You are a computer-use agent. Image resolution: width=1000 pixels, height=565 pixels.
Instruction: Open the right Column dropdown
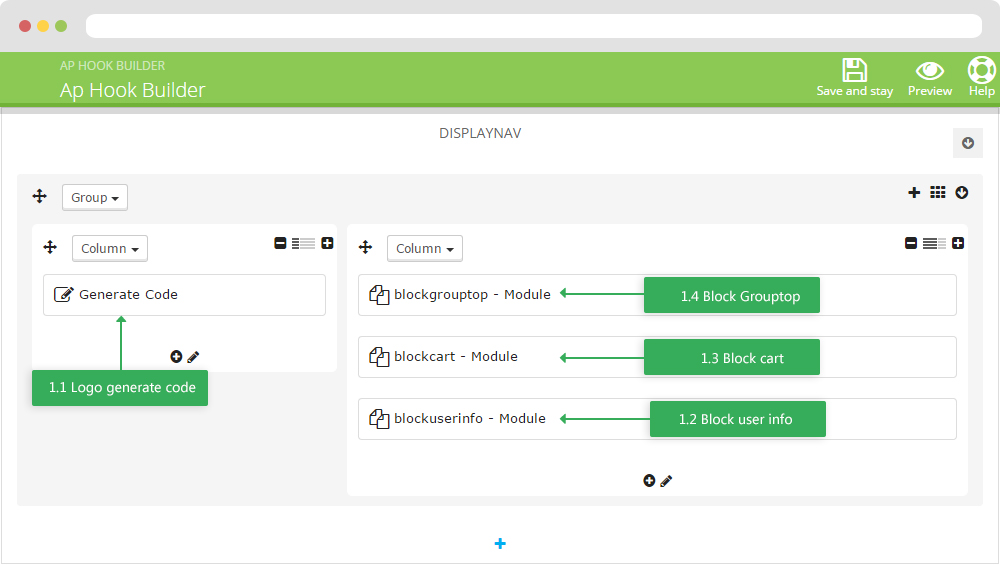[425, 248]
